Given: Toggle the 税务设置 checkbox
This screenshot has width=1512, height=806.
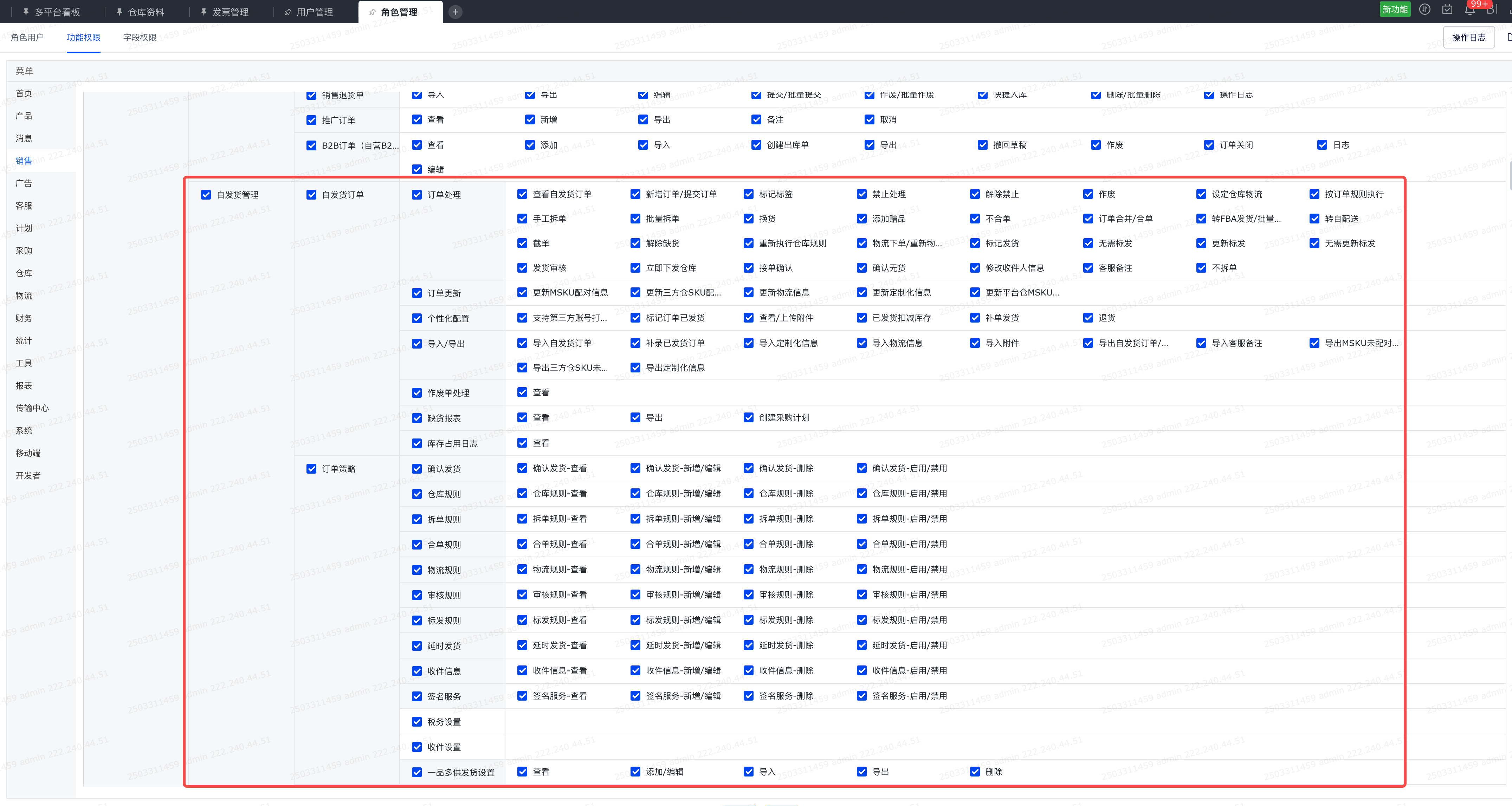Looking at the screenshot, I should click(417, 722).
